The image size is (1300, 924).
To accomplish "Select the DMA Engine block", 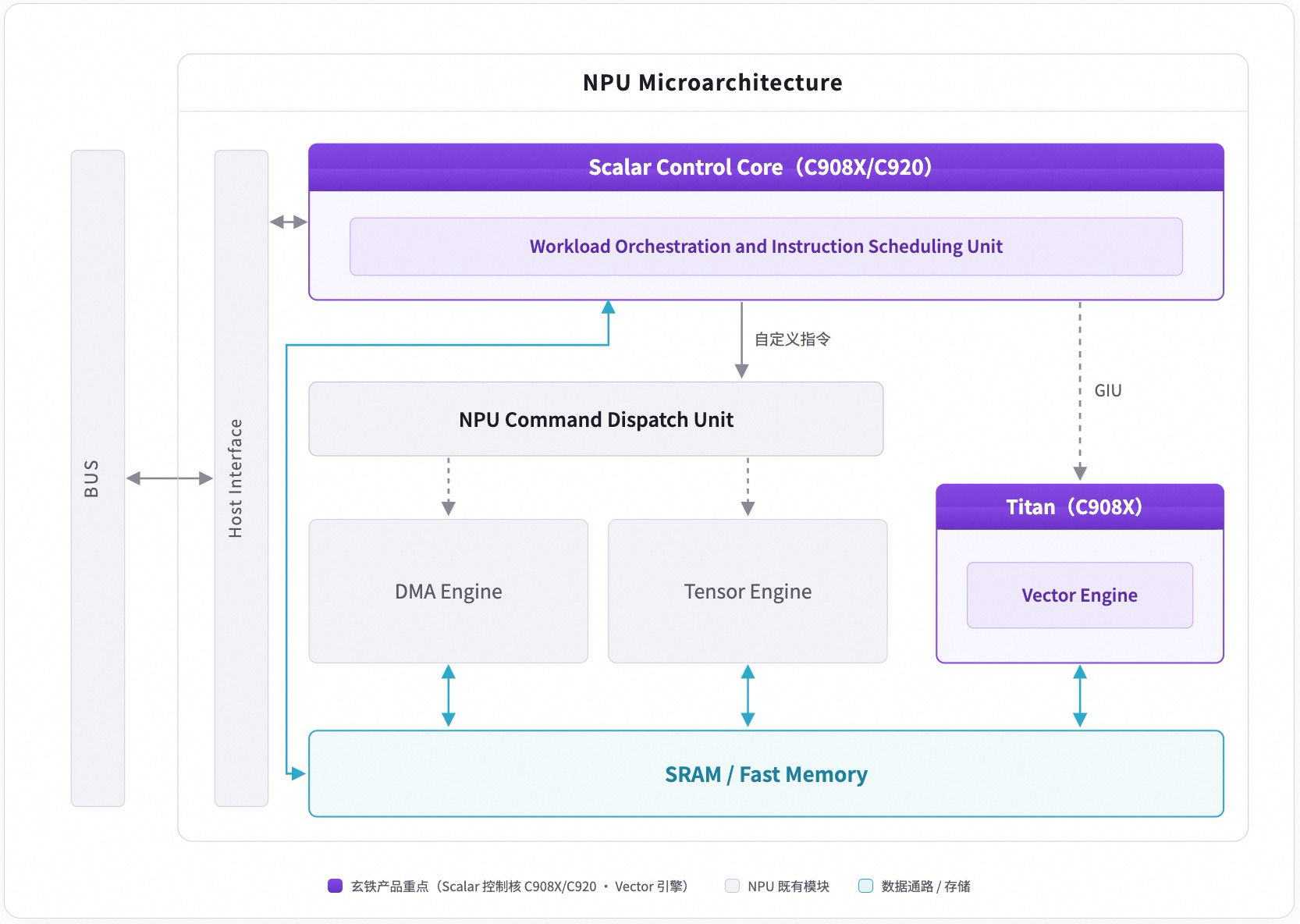I will pyautogui.click(x=448, y=591).
